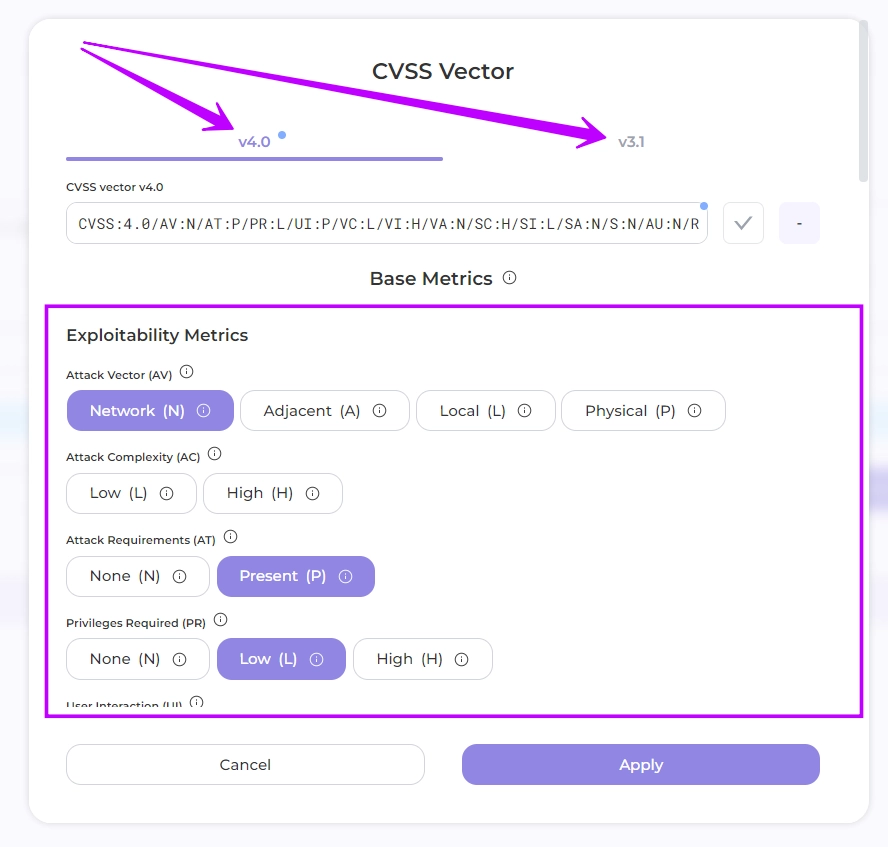Open info icon for Attack Vector (AV)
This screenshot has height=847, width=888.
[186, 373]
